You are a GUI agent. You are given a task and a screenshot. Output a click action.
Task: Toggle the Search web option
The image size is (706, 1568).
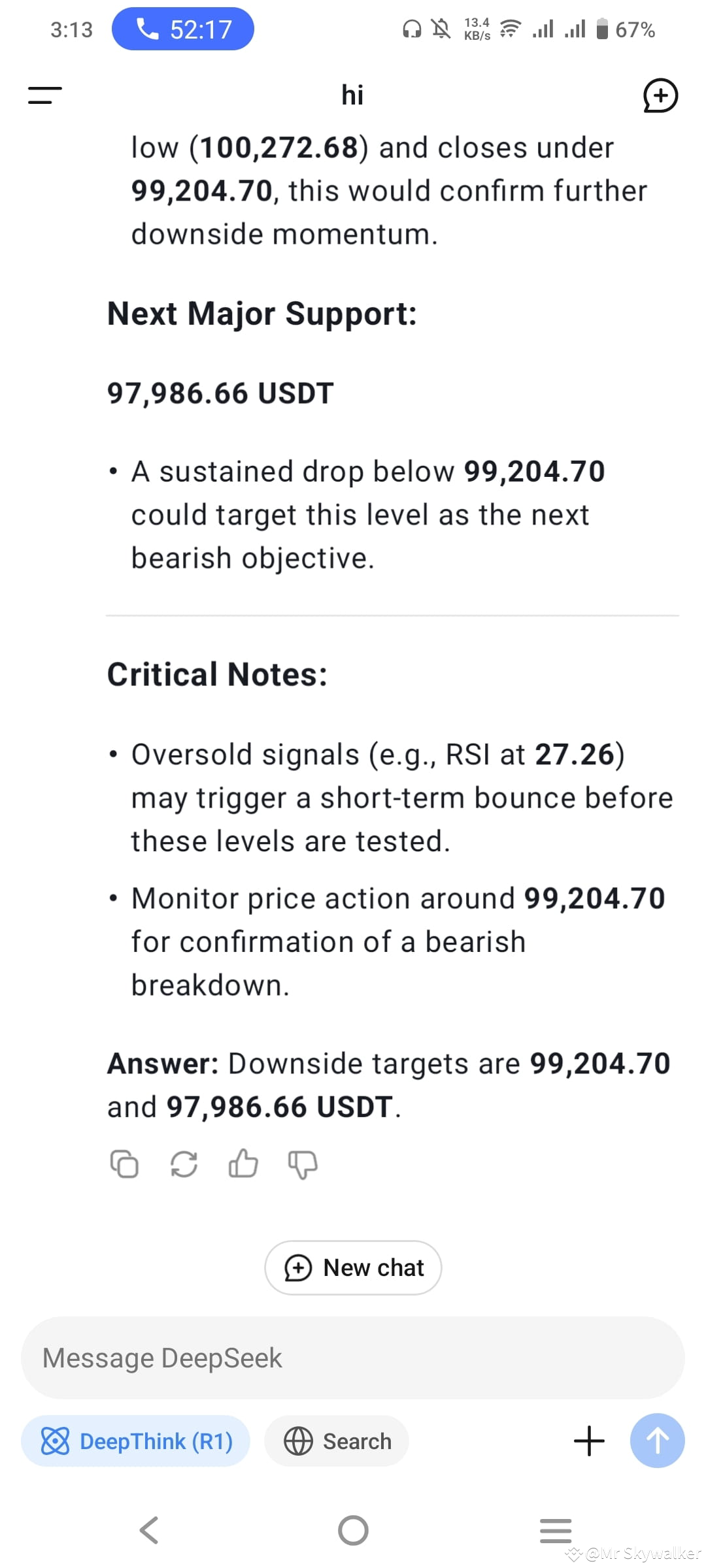point(337,1441)
